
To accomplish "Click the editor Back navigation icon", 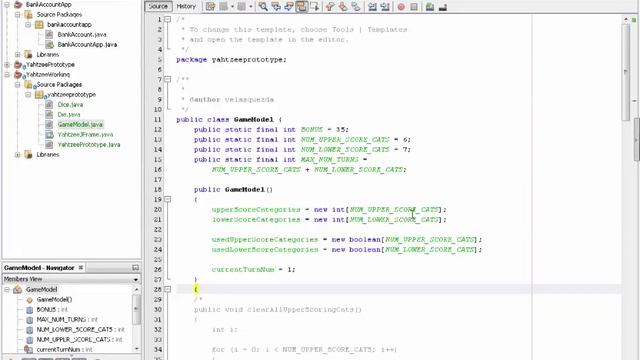I will click(x=223, y=7).
